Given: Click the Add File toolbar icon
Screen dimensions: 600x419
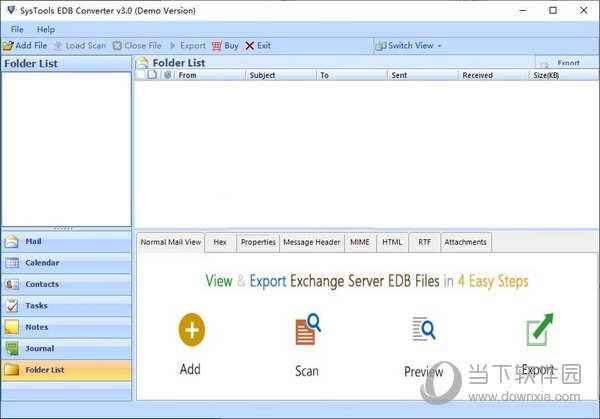Looking at the screenshot, I should point(8,46).
